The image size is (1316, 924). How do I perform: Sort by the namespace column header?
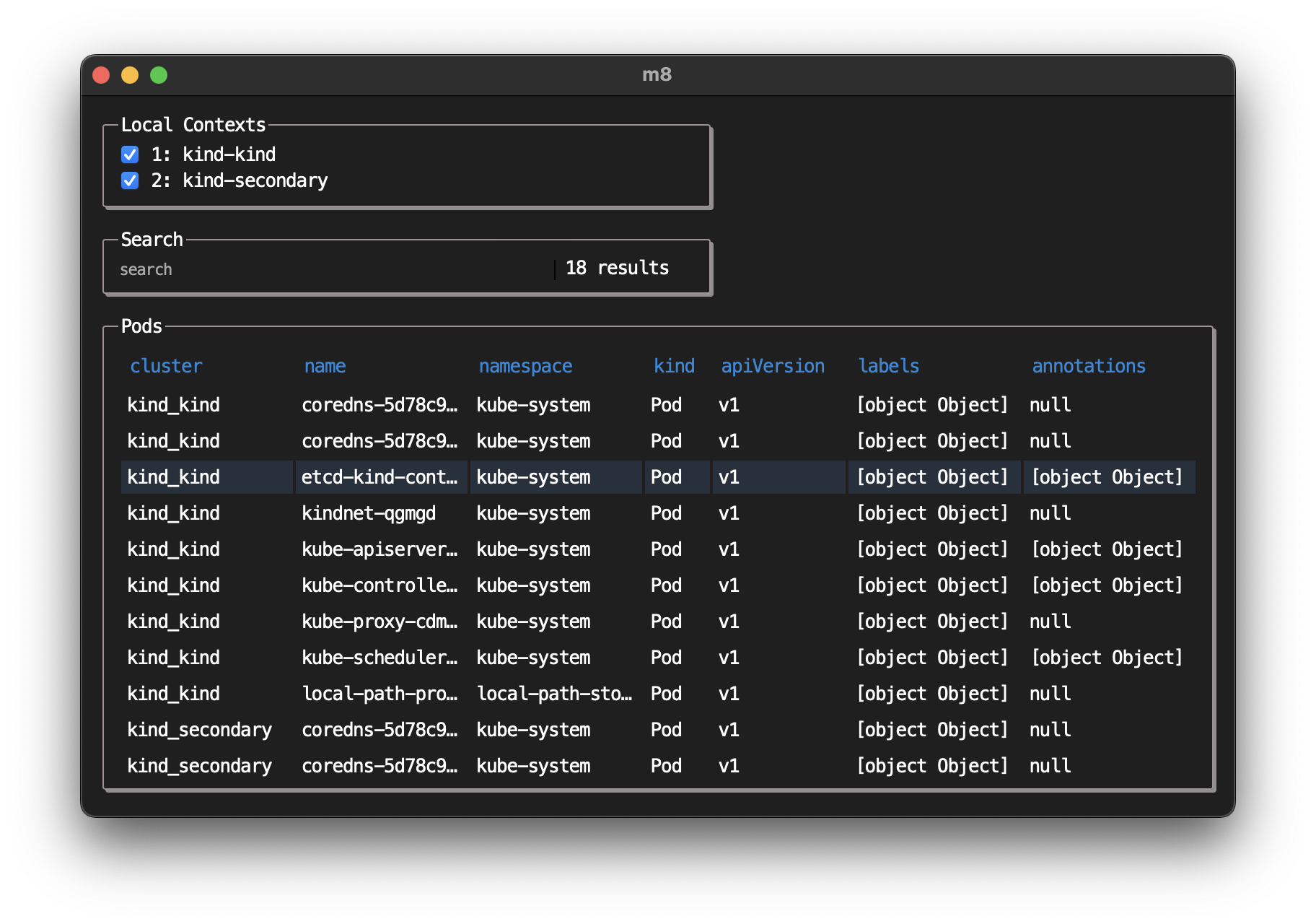pos(525,366)
